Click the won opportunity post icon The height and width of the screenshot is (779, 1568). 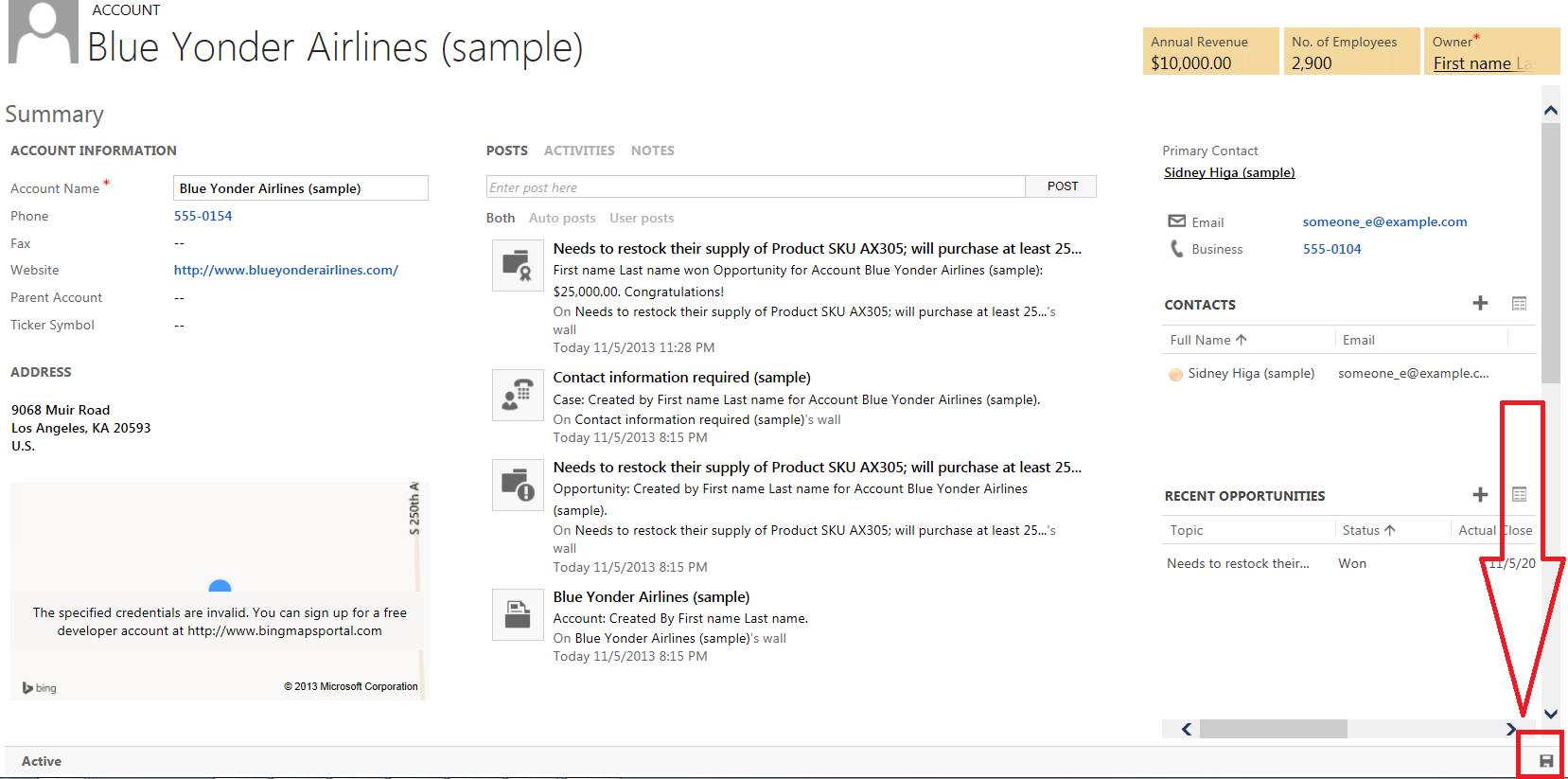[x=518, y=265]
